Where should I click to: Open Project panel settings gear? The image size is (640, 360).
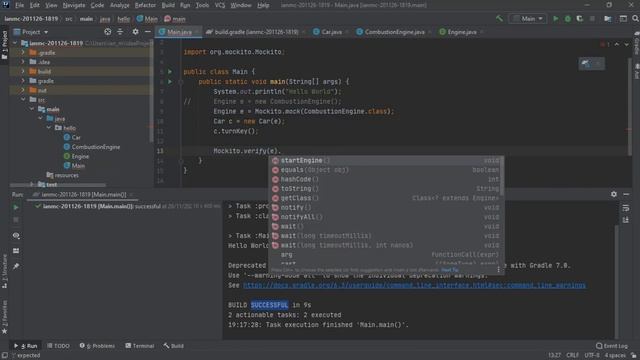[135, 32]
